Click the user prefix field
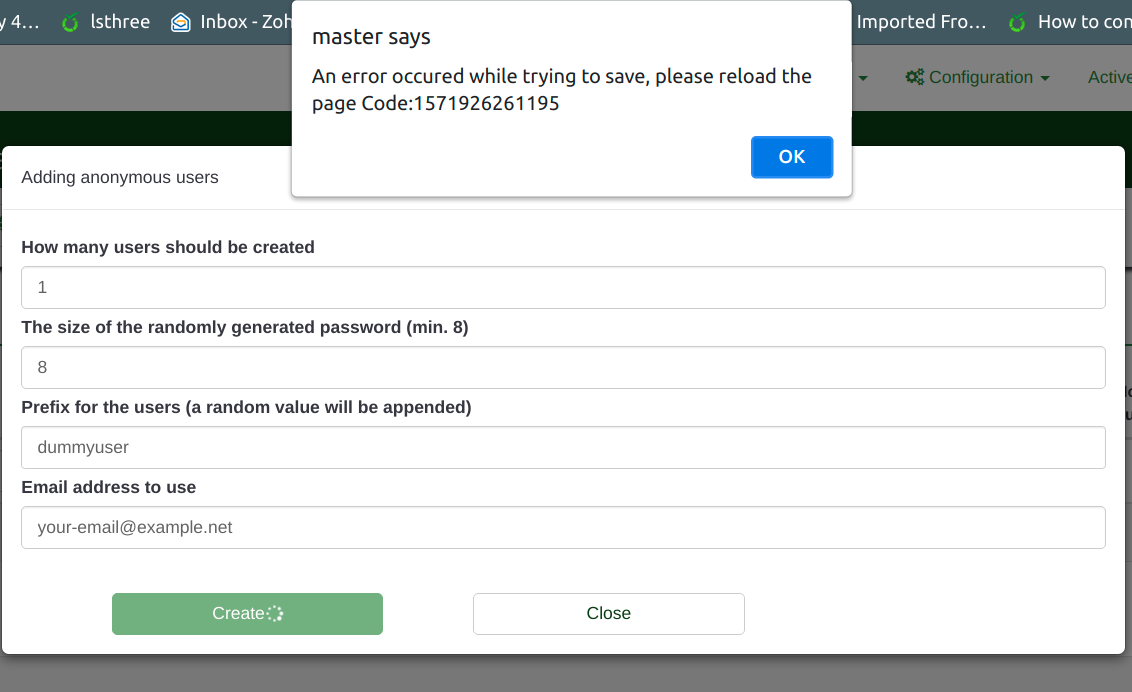1132x692 pixels. click(x=563, y=447)
